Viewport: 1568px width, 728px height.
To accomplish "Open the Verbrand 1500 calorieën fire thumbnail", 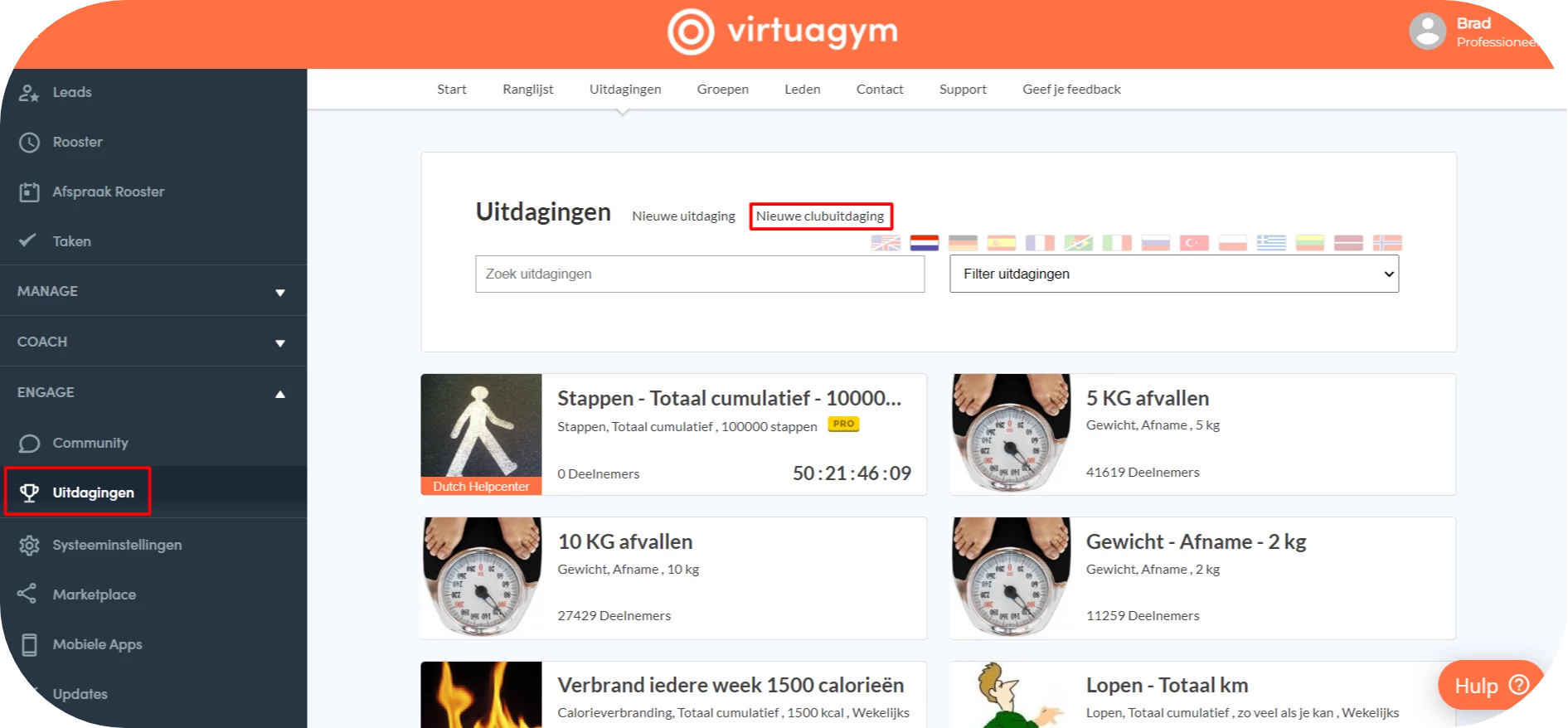I will pyautogui.click(x=481, y=695).
